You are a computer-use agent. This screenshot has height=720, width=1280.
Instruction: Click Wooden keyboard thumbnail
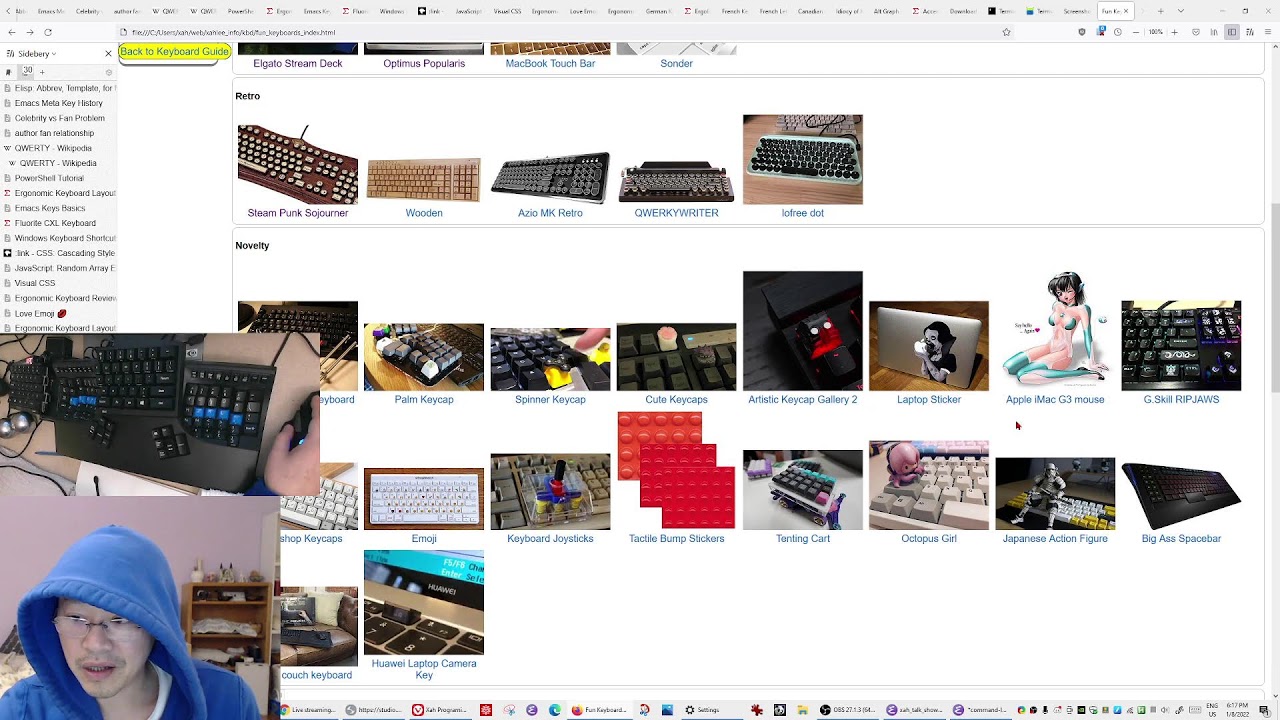pyautogui.click(x=424, y=181)
